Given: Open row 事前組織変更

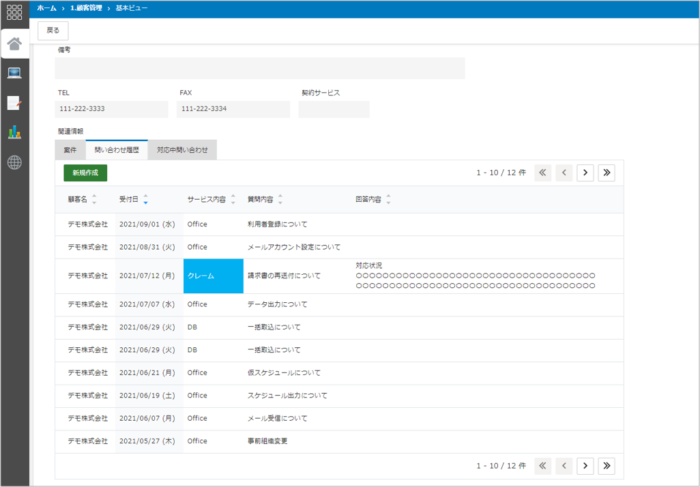Looking at the screenshot, I should pyautogui.click(x=339, y=441).
